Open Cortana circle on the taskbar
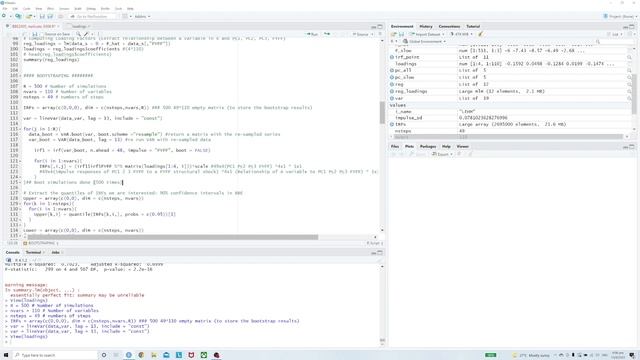This screenshot has width=640, height=360. coord(104,355)
